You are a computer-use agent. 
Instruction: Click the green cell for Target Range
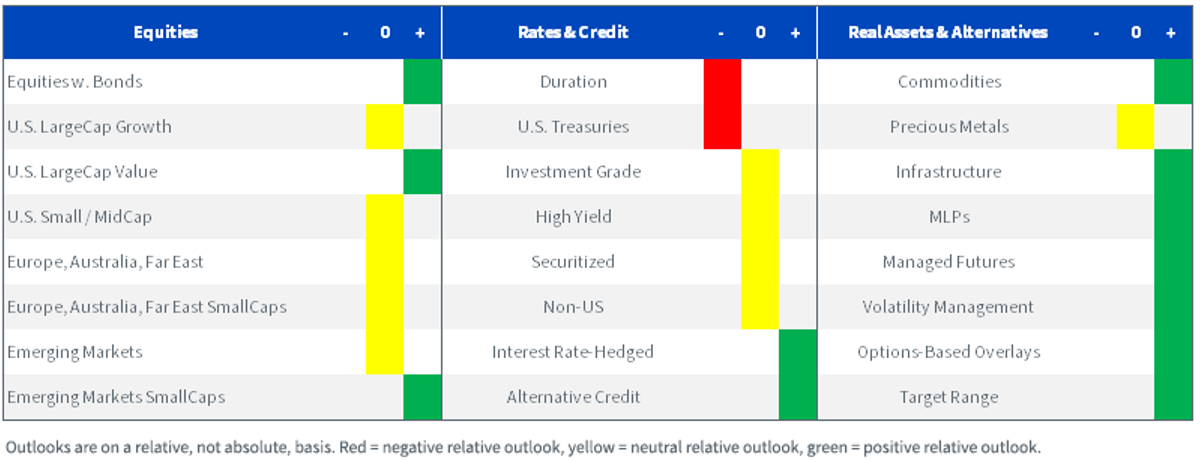click(x=1173, y=397)
